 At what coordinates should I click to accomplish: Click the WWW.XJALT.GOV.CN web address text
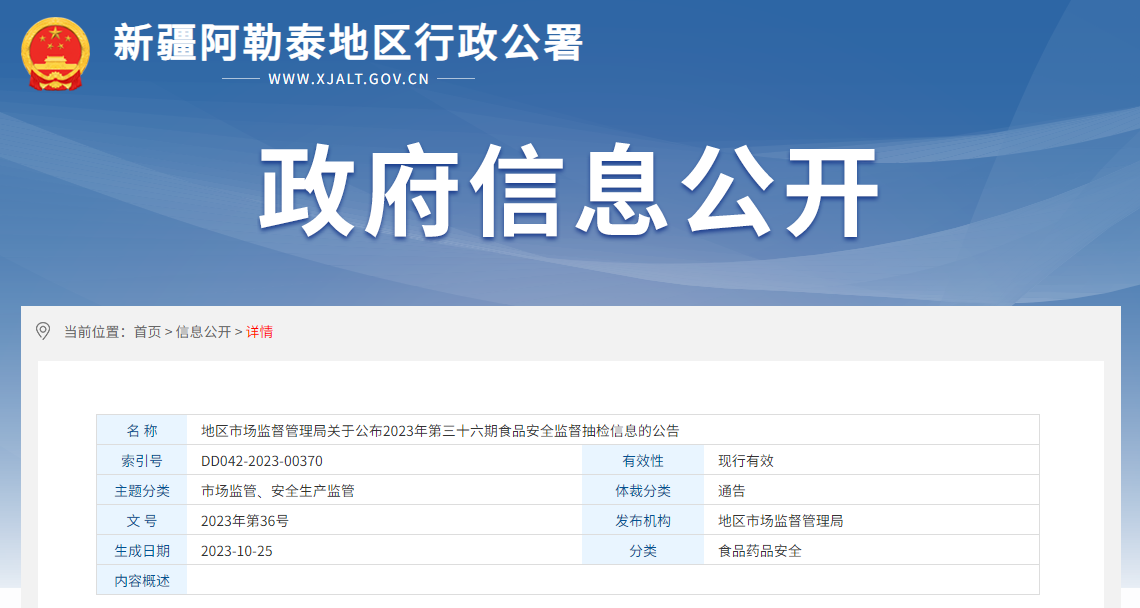(348, 79)
